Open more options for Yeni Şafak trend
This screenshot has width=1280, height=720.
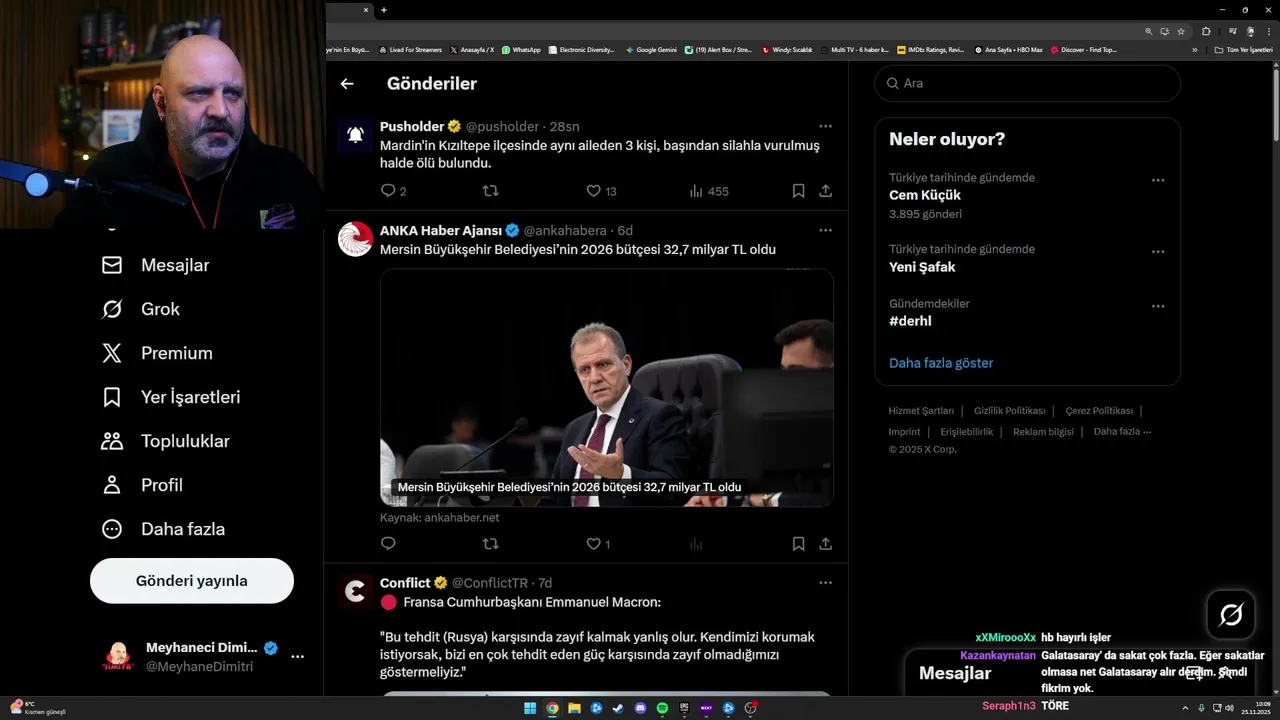[1158, 252]
